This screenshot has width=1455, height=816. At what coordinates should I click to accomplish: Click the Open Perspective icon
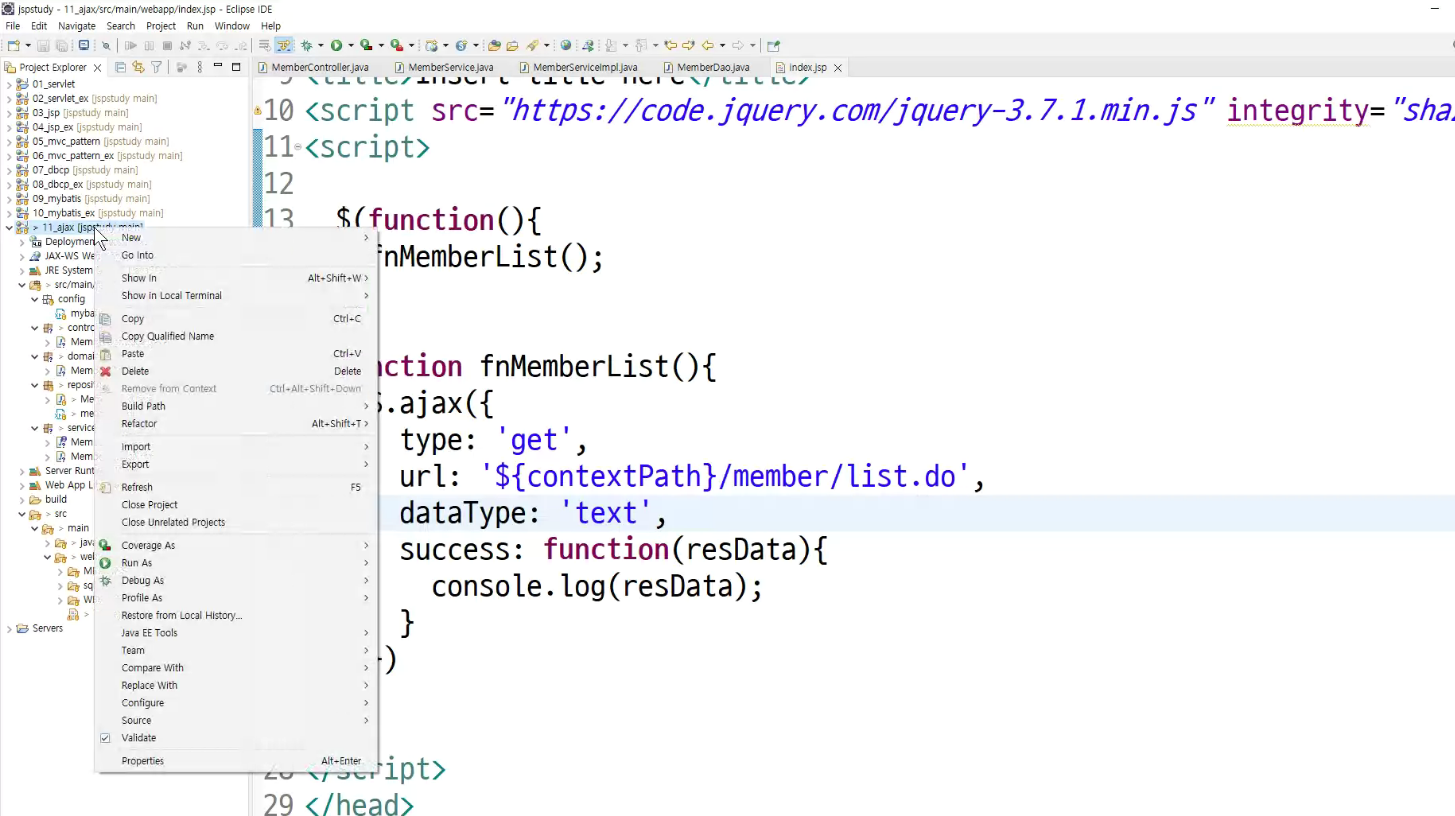click(x=773, y=45)
